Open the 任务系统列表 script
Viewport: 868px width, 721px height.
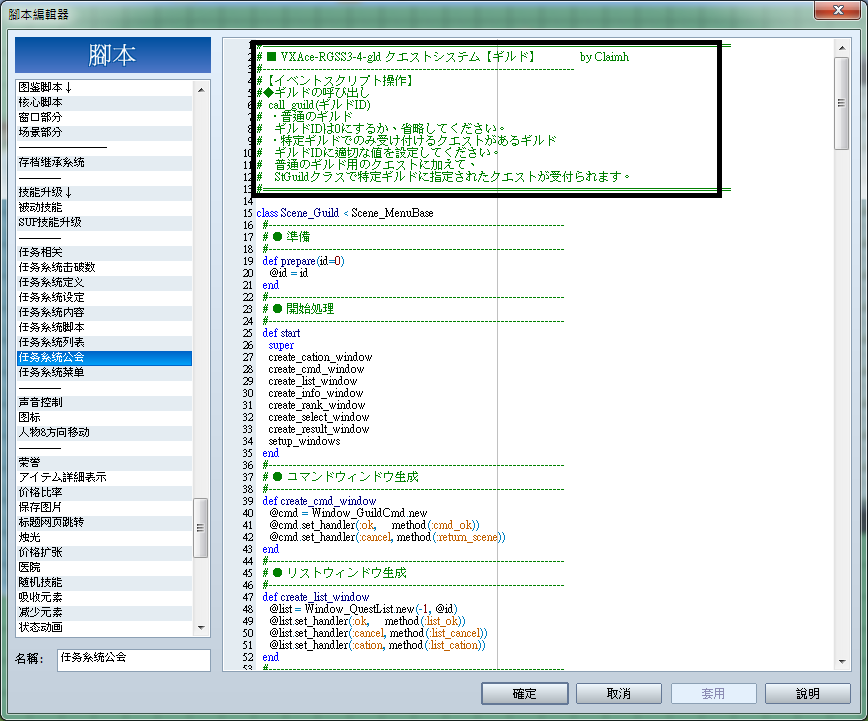[105, 342]
